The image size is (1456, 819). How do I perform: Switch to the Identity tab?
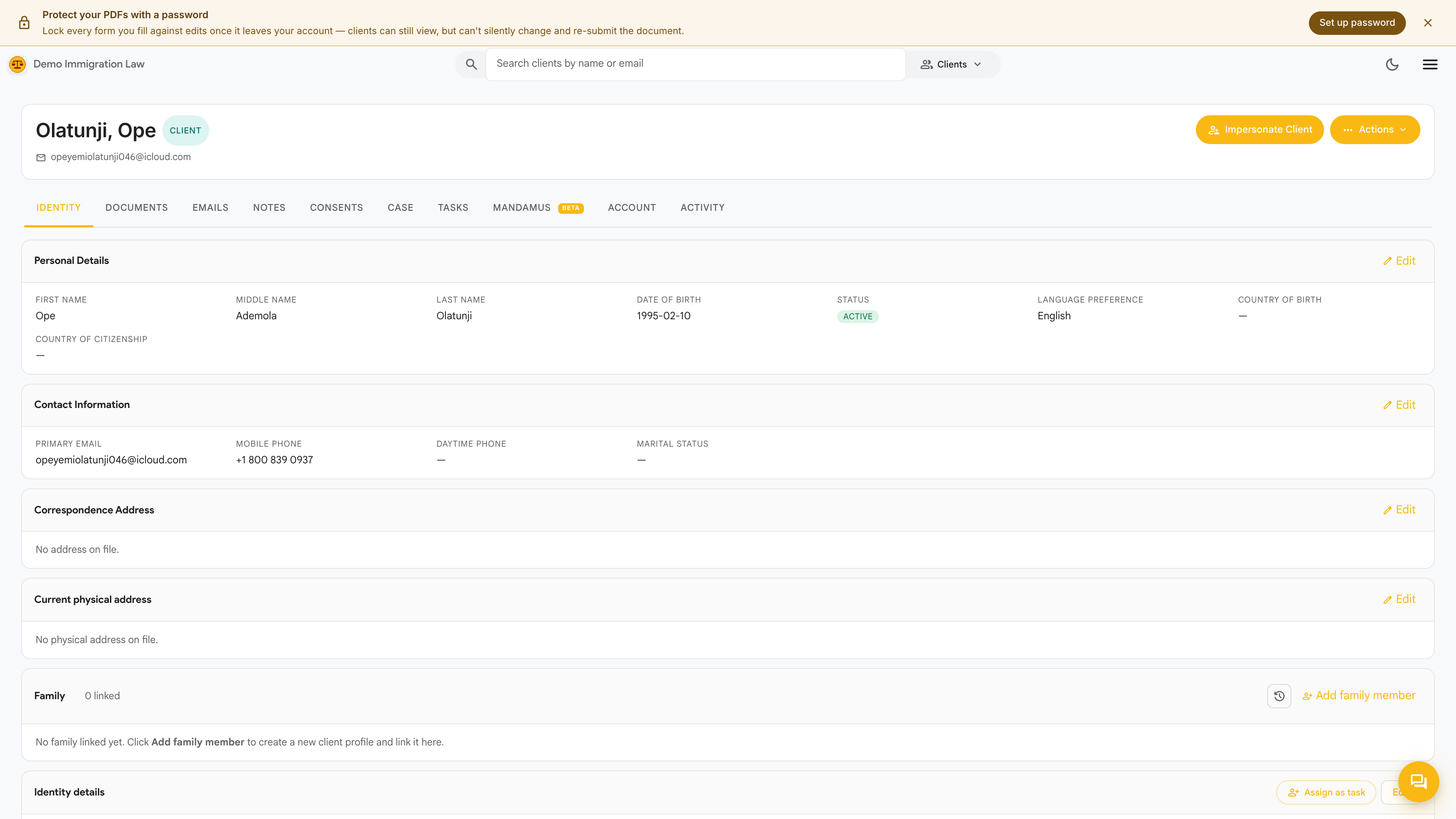[x=59, y=207]
